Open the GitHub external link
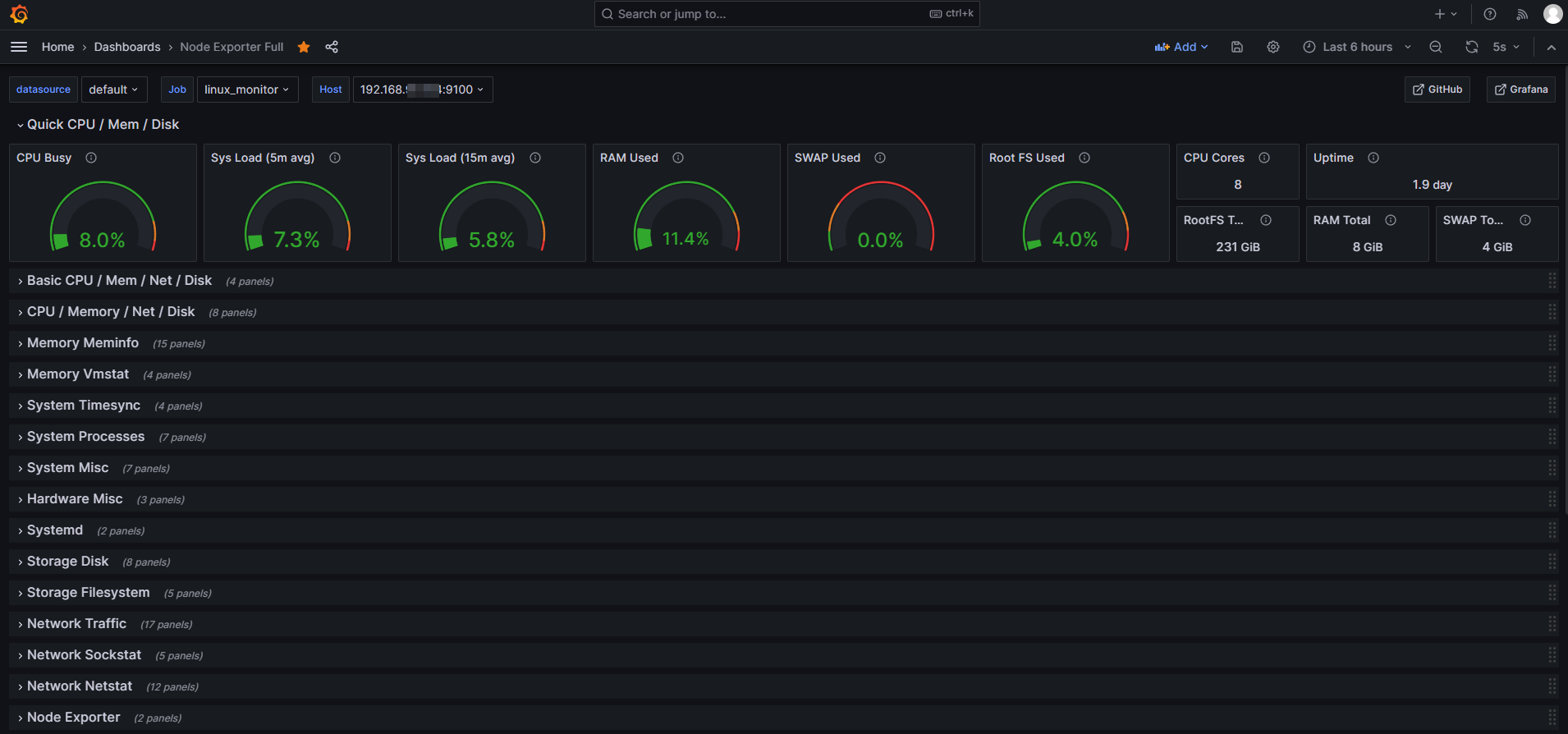 [x=1437, y=89]
